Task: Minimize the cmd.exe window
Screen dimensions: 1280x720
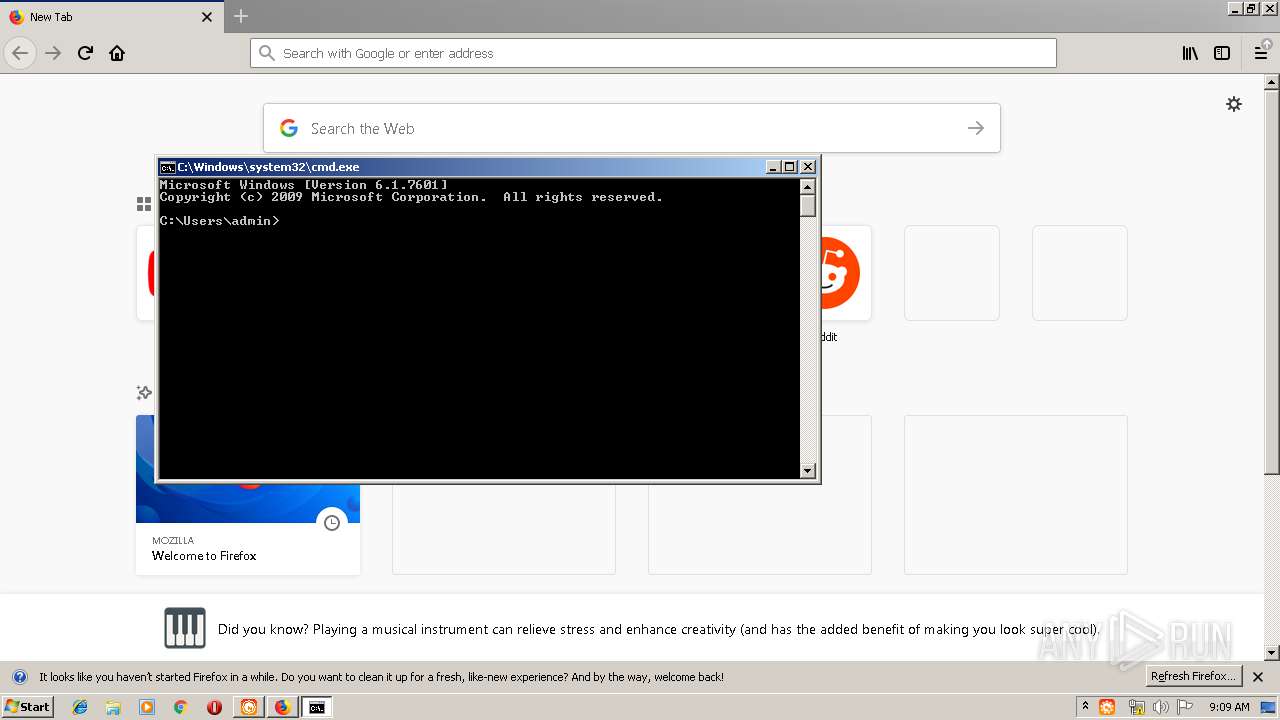Action: [773, 167]
